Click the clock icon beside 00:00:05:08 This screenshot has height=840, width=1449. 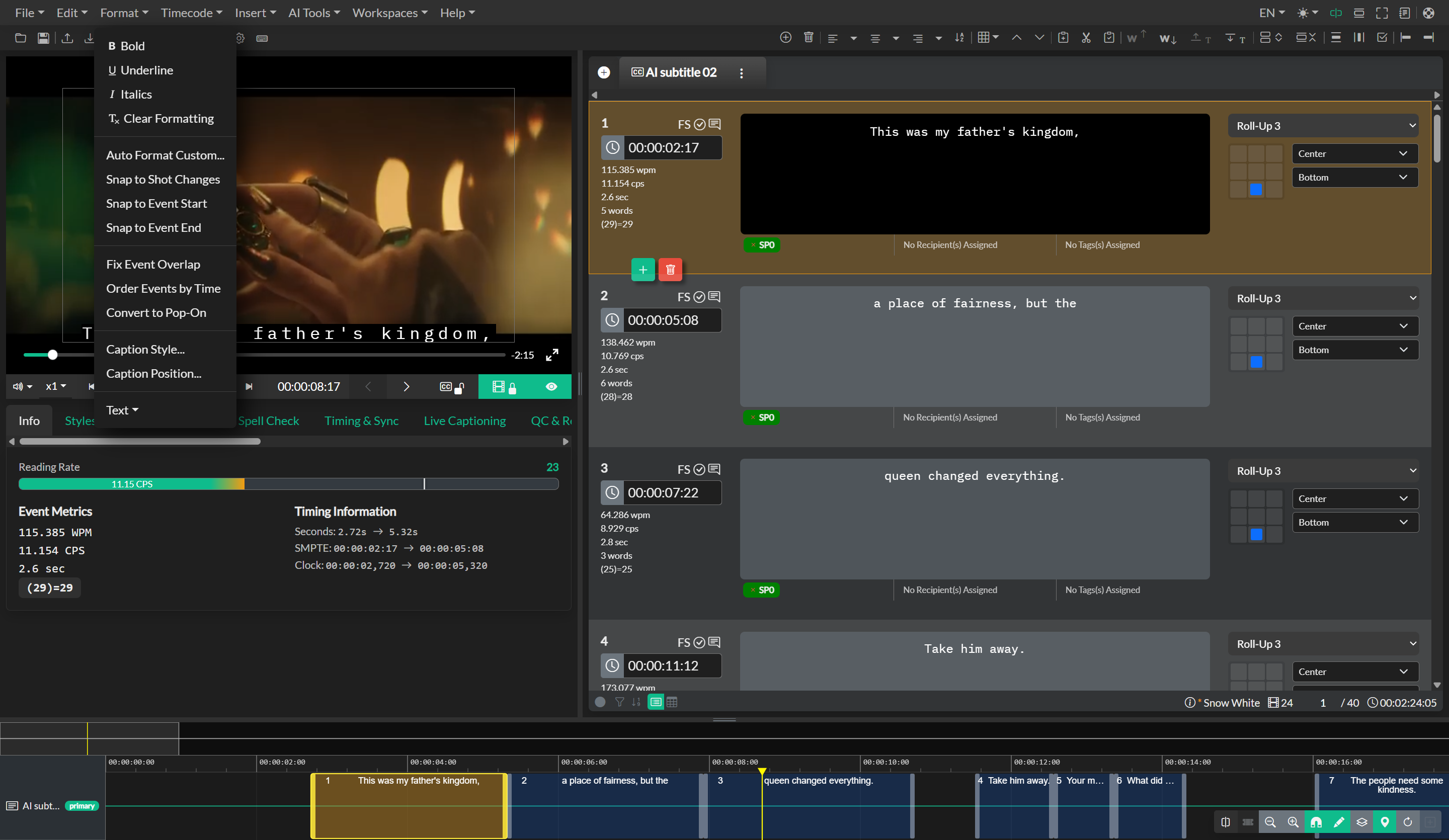[612, 320]
